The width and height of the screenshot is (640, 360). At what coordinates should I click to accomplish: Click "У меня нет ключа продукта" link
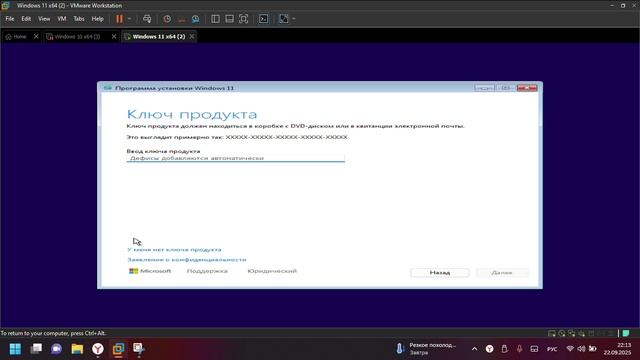(174, 249)
